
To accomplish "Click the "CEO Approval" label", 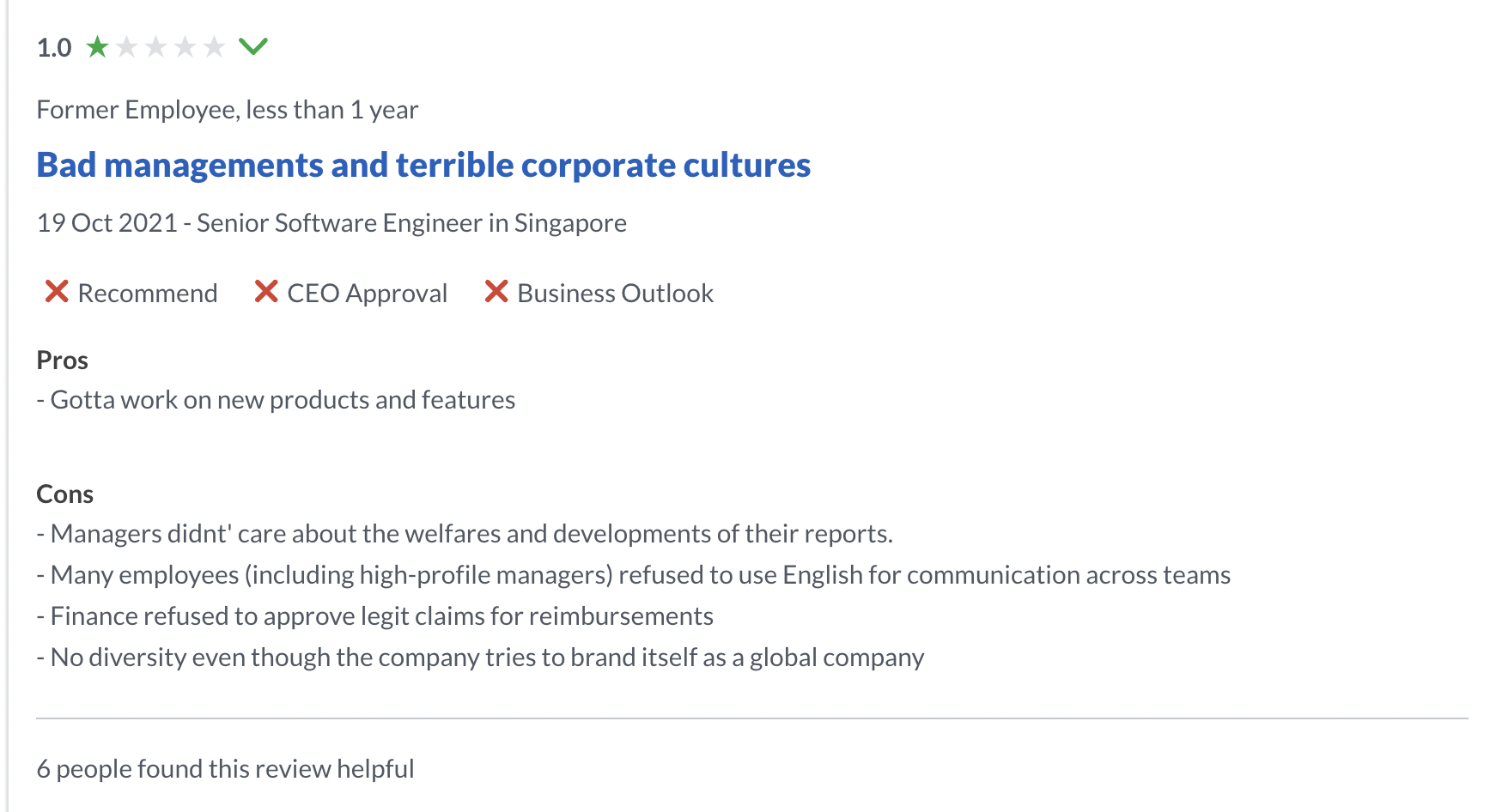I will (368, 294).
